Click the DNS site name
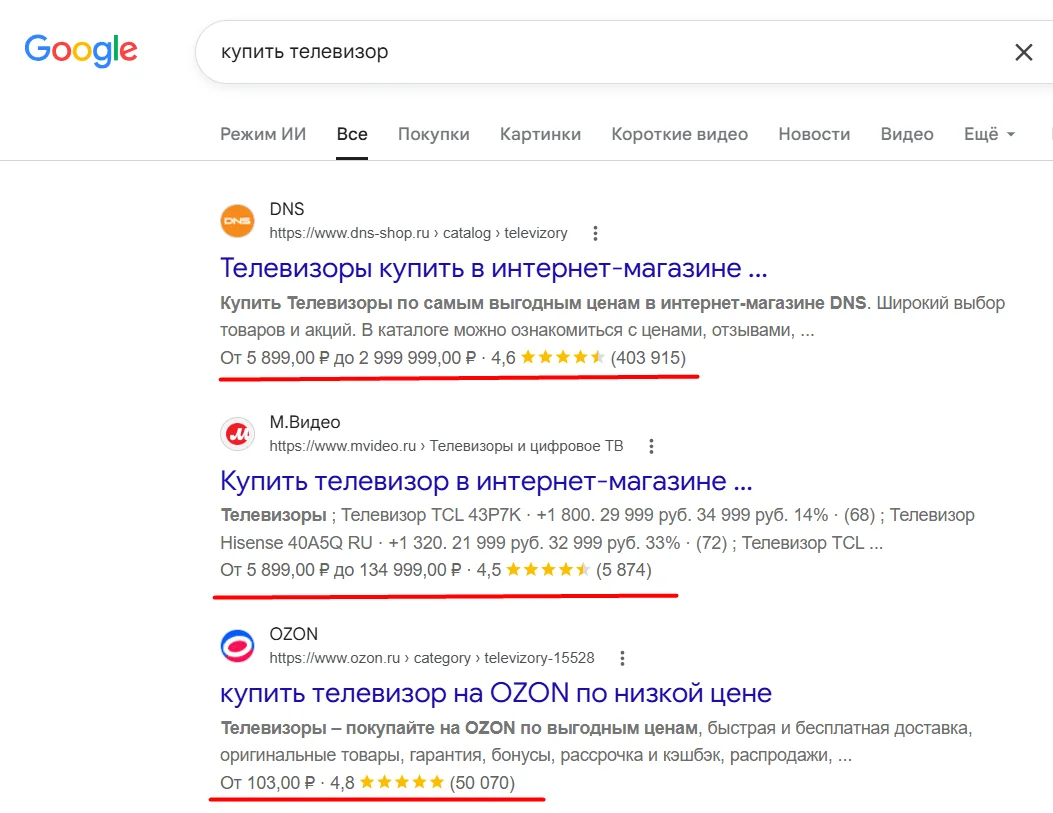 pyautogui.click(x=287, y=209)
